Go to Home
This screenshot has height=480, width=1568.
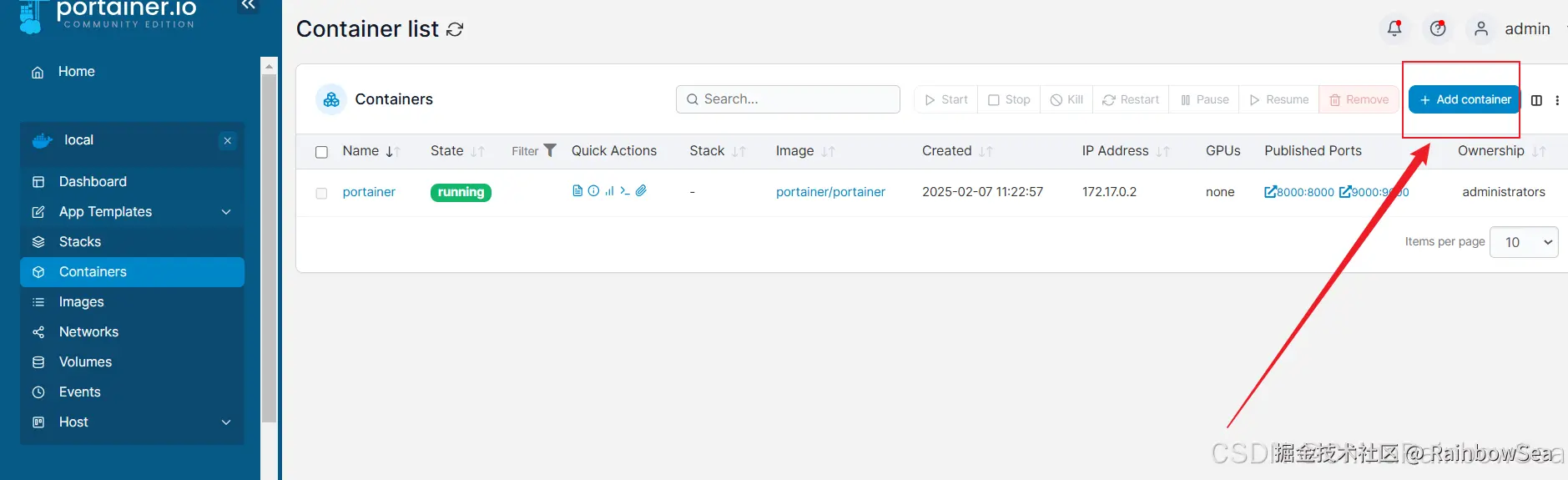pos(76,72)
